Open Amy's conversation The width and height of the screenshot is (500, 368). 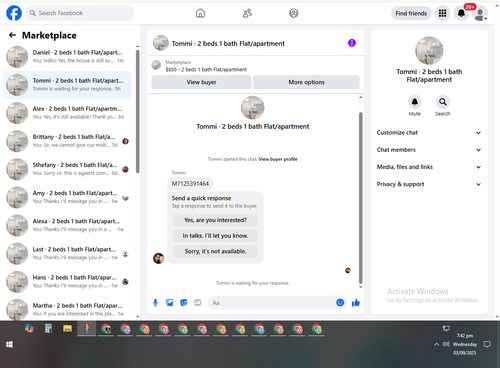(x=67, y=197)
